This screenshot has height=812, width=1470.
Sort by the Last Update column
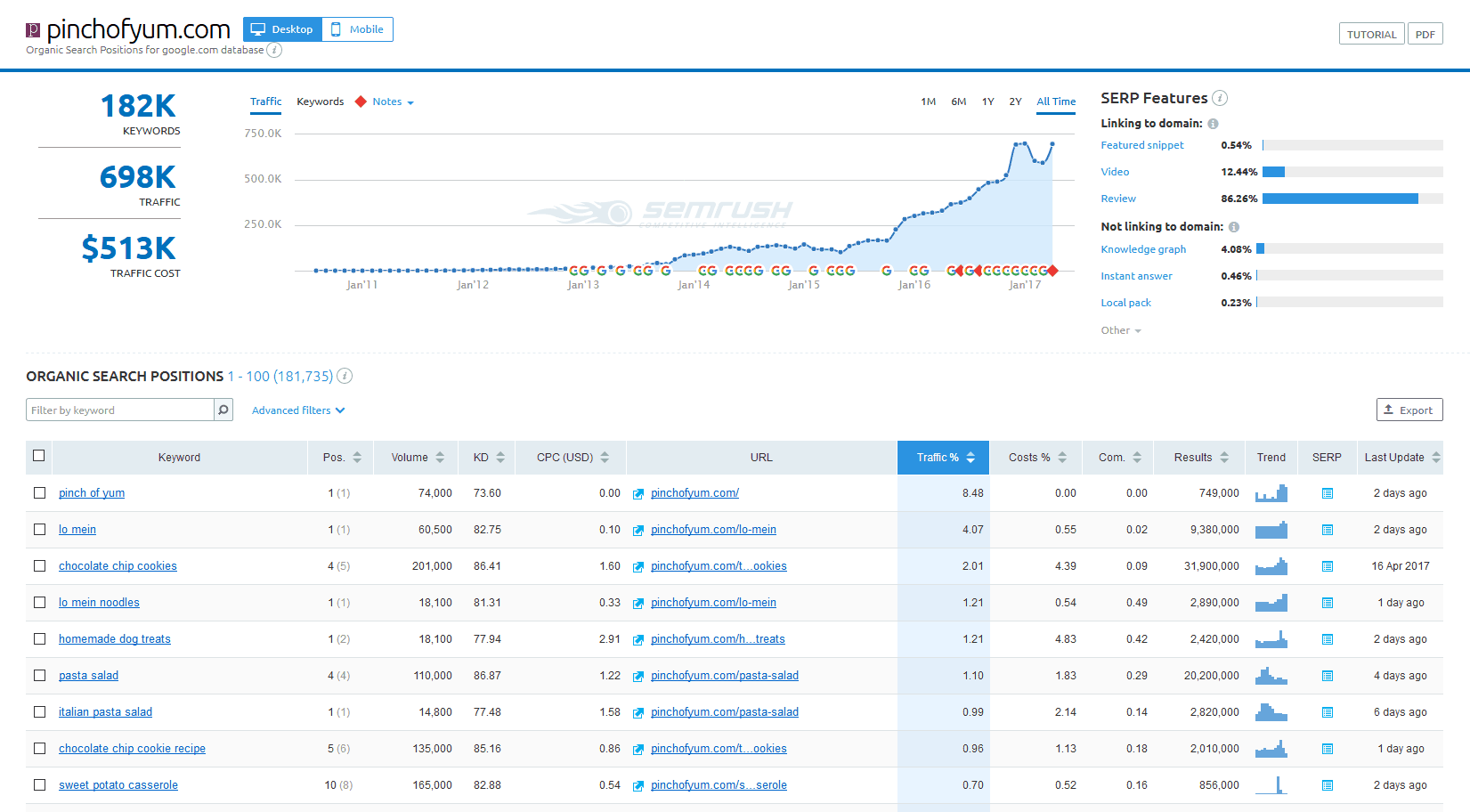(x=1402, y=458)
